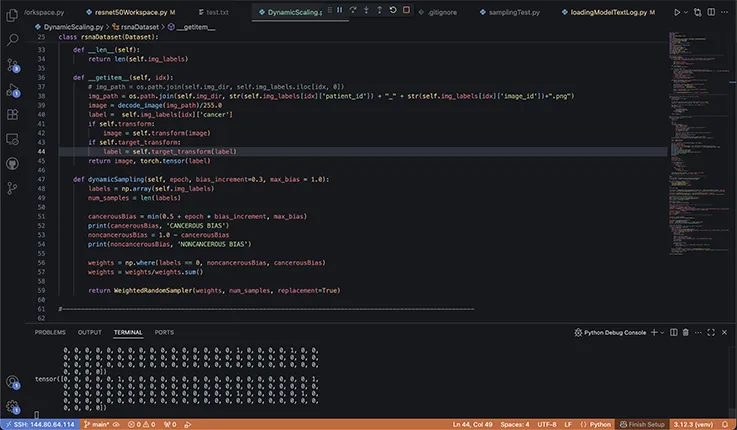Click Step Over in the debug toolbar
The width and height of the screenshot is (737, 430).
click(x=353, y=10)
